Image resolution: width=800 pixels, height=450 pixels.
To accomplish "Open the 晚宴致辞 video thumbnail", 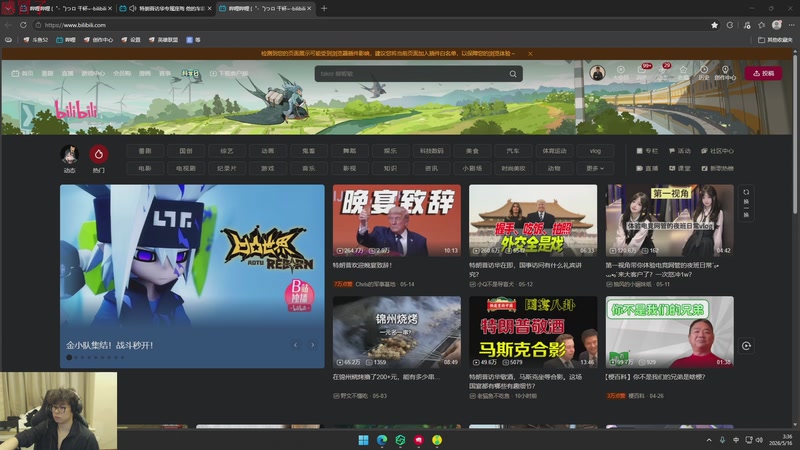I will tap(396, 220).
